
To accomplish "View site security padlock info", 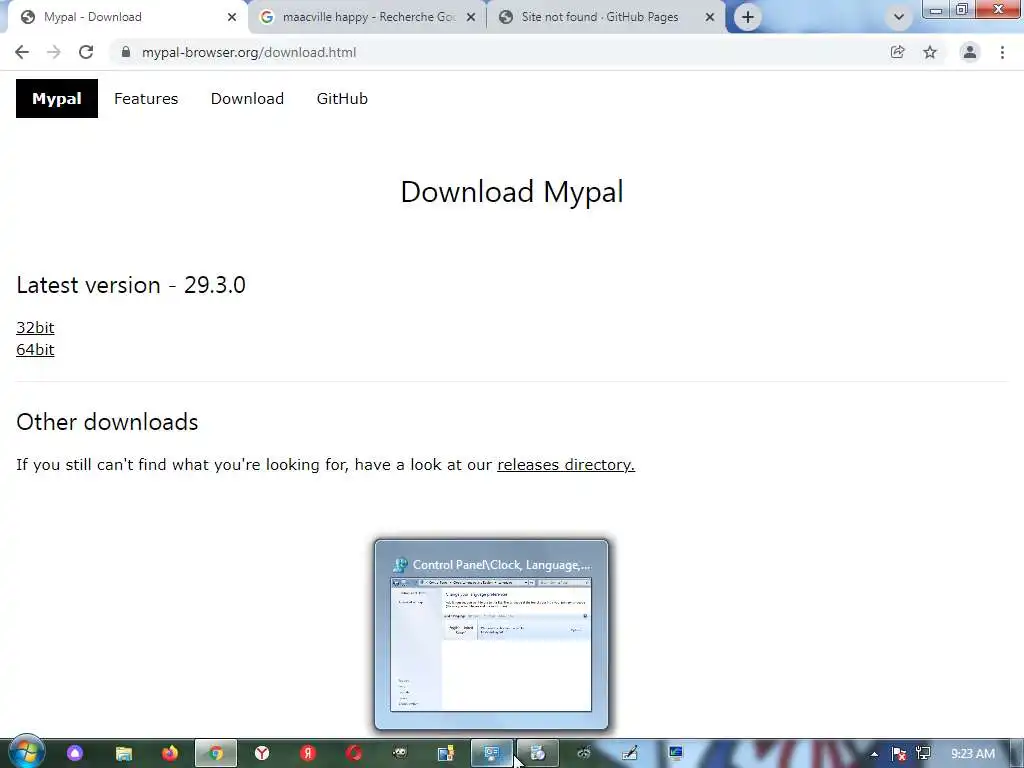I will point(126,52).
